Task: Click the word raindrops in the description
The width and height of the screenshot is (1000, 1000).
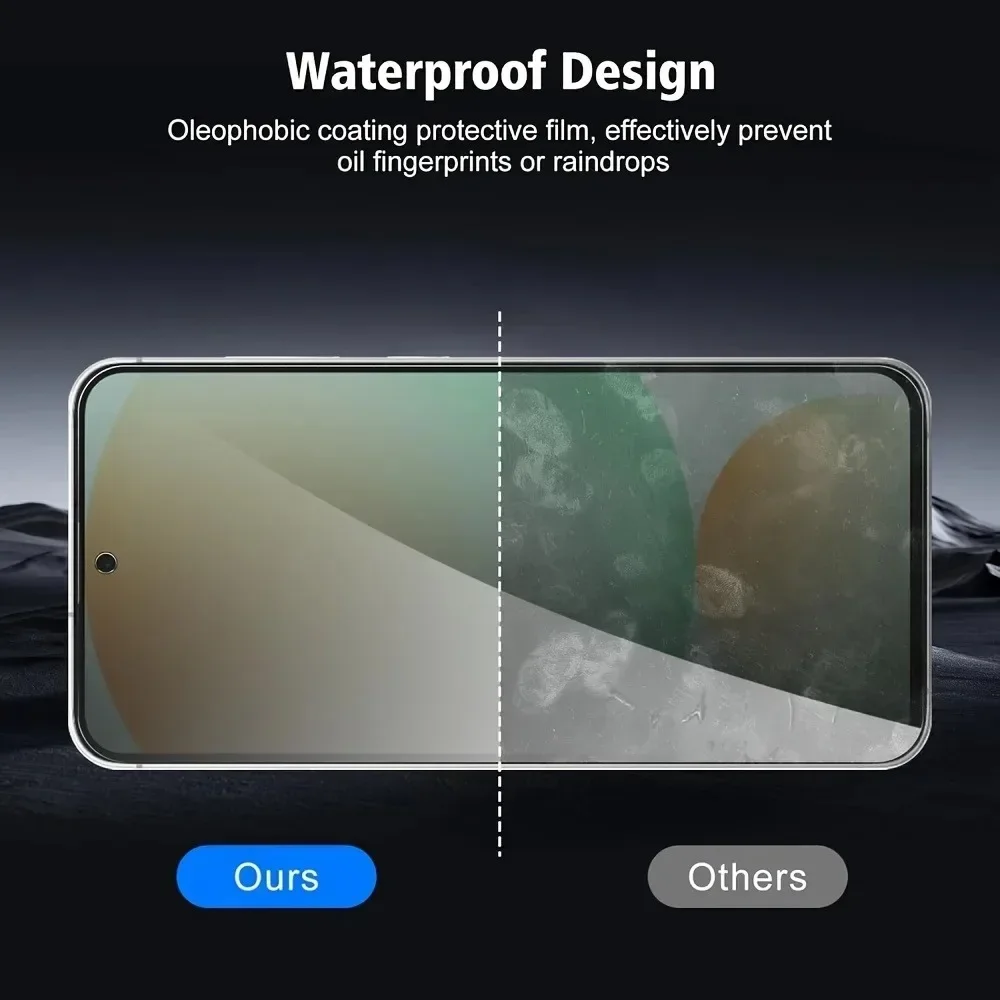Action: pyautogui.click(x=611, y=162)
